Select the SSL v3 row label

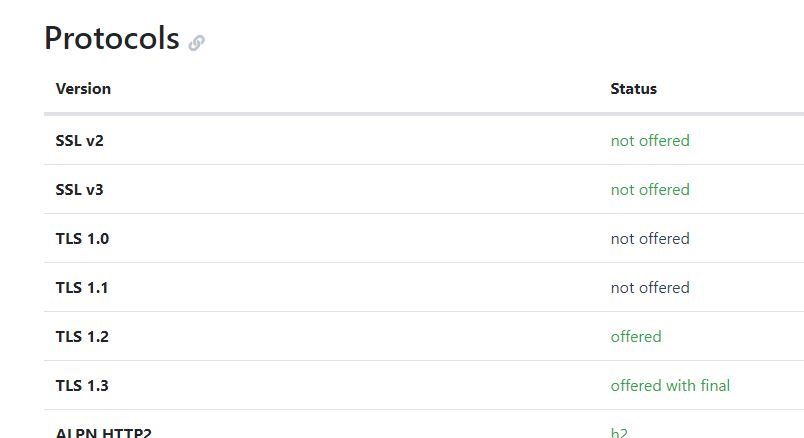[79, 189]
